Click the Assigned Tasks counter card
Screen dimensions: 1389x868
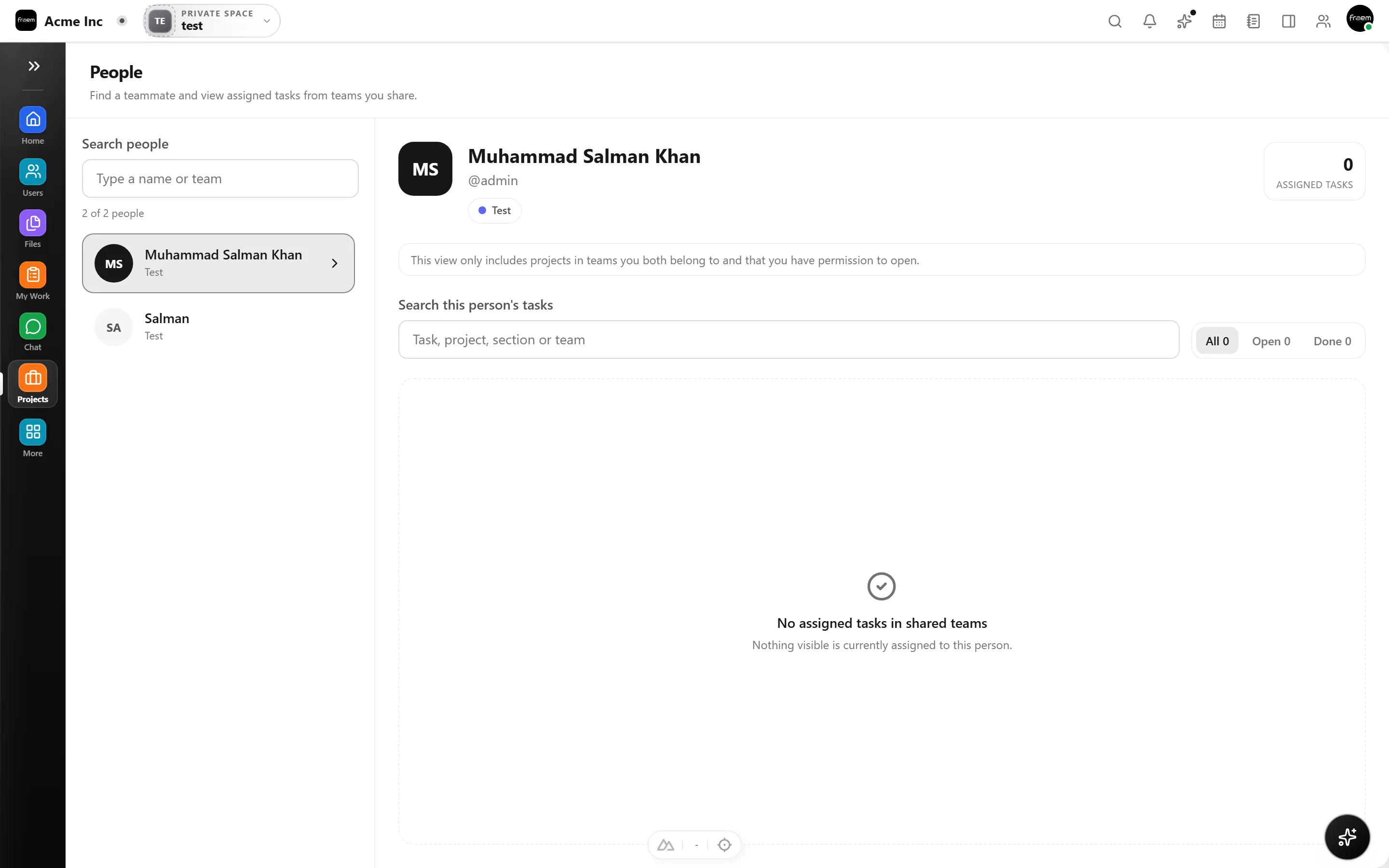pyautogui.click(x=1314, y=172)
